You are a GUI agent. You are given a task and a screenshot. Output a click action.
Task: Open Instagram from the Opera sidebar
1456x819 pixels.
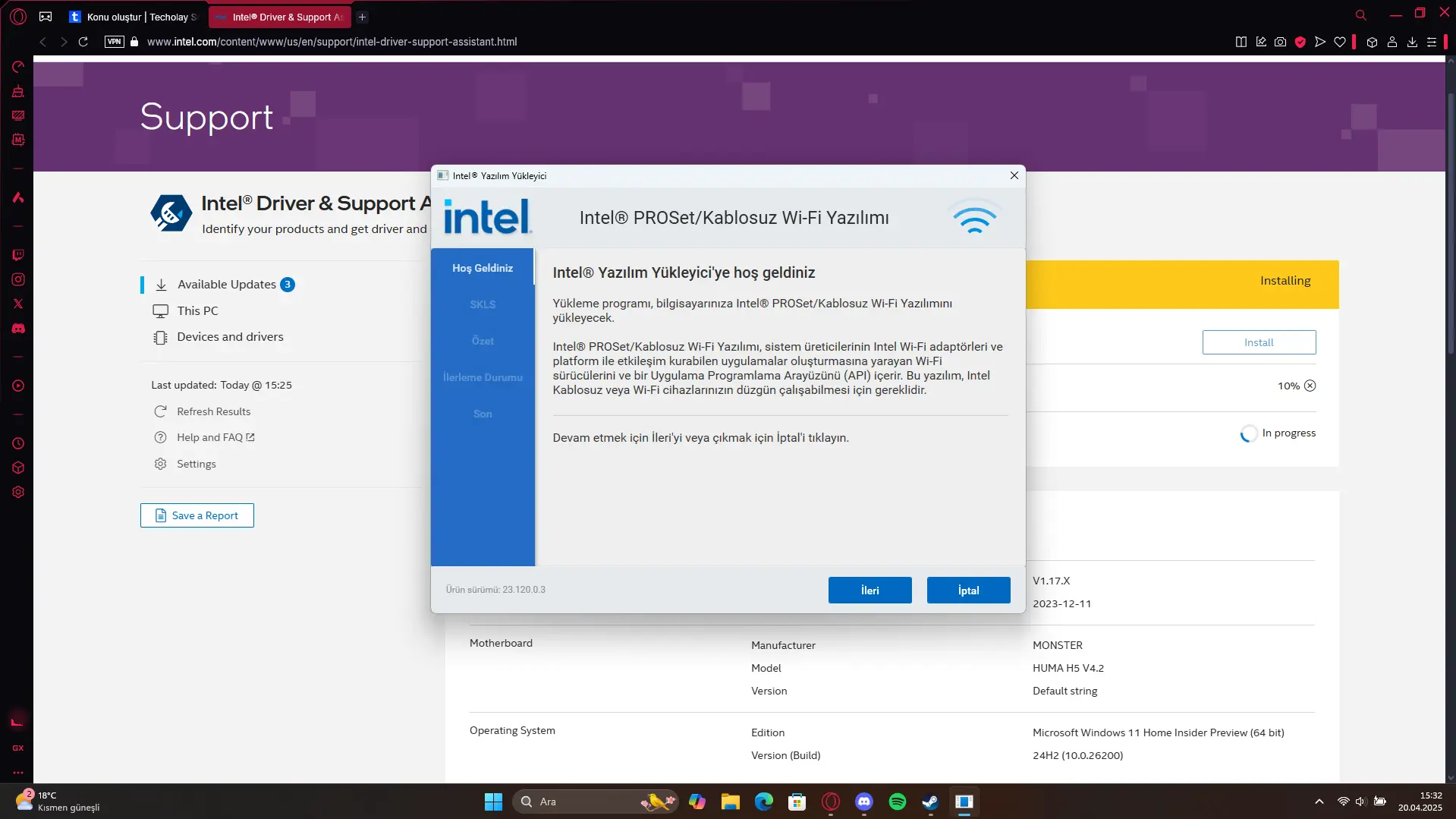pyautogui.click(x=18, y=279)
